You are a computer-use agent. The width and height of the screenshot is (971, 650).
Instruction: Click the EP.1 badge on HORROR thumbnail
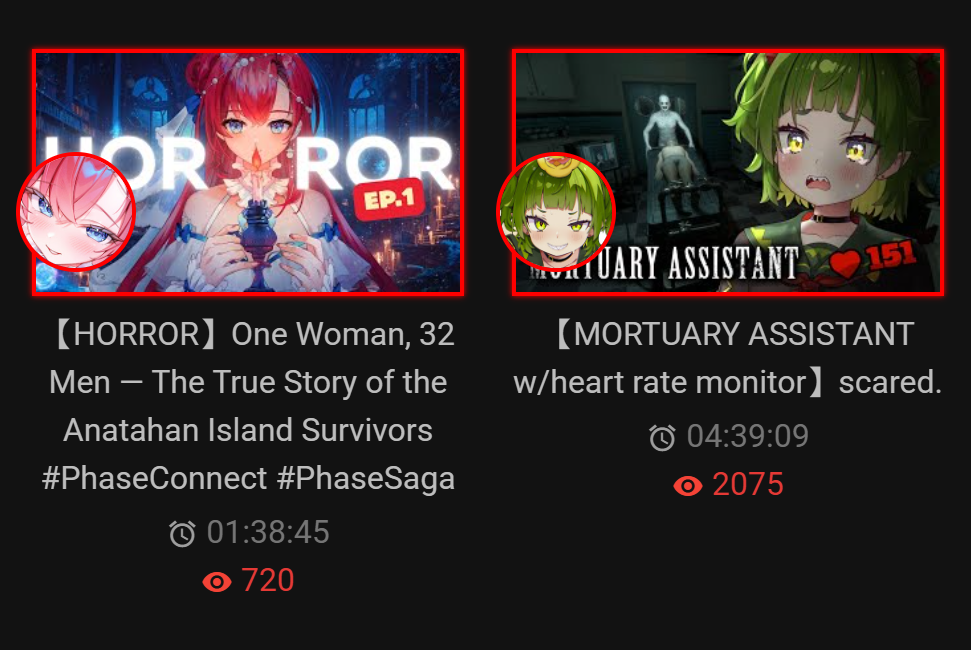[x=389, y=199]
